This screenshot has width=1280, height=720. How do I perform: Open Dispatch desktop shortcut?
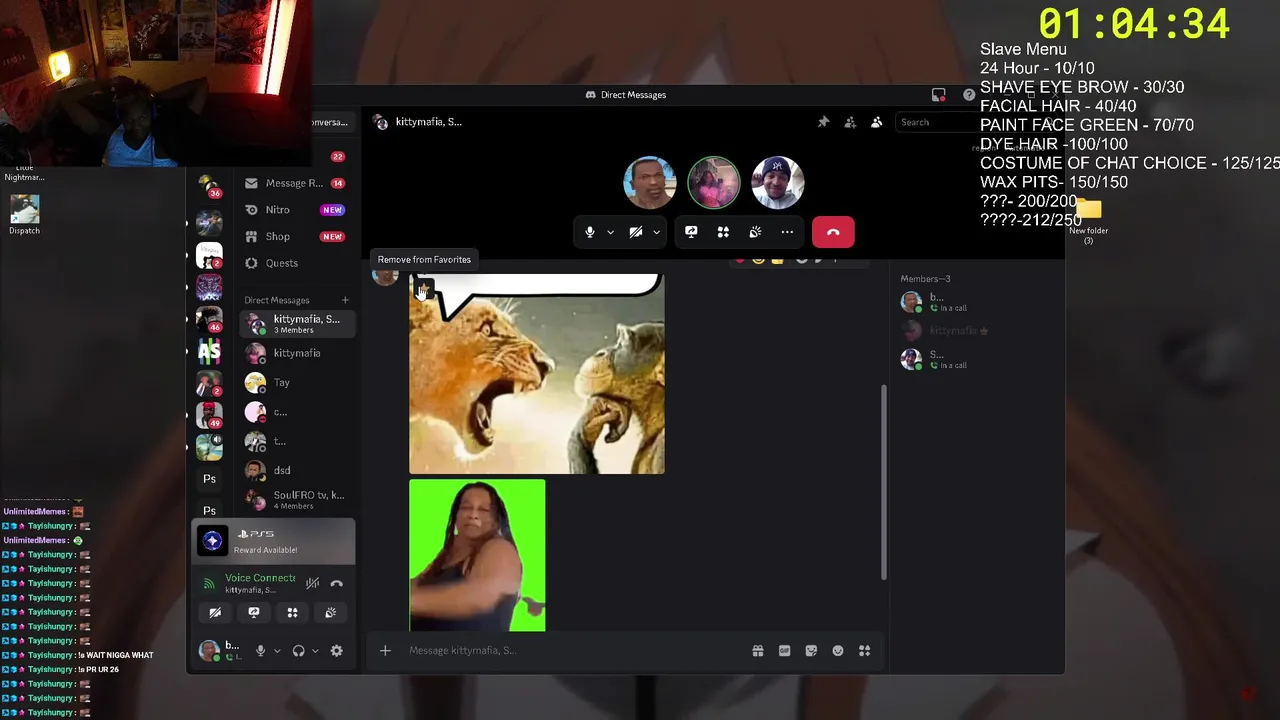coord(24,214)
